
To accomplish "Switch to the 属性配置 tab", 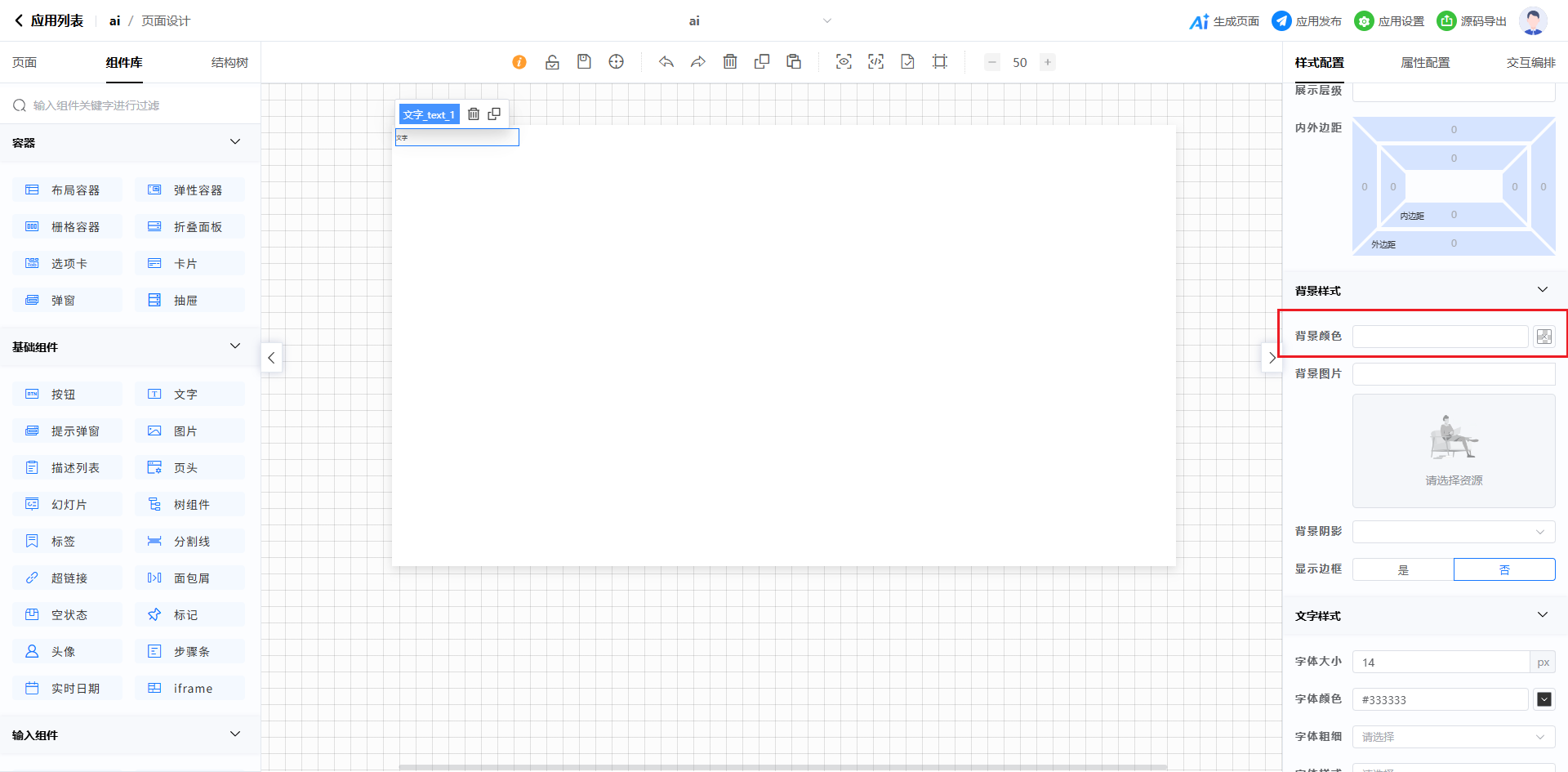I will pyautogui.click(x=1425, y=63).
